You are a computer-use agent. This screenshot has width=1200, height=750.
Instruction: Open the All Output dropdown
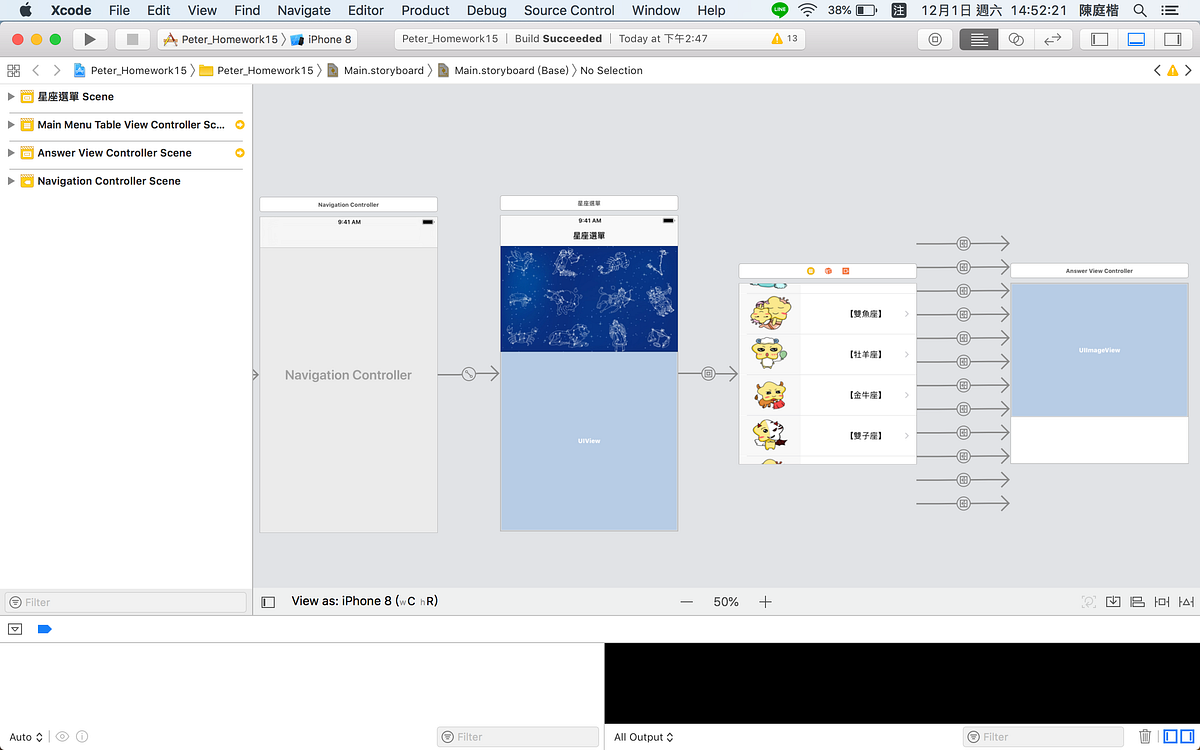[642, 737]
